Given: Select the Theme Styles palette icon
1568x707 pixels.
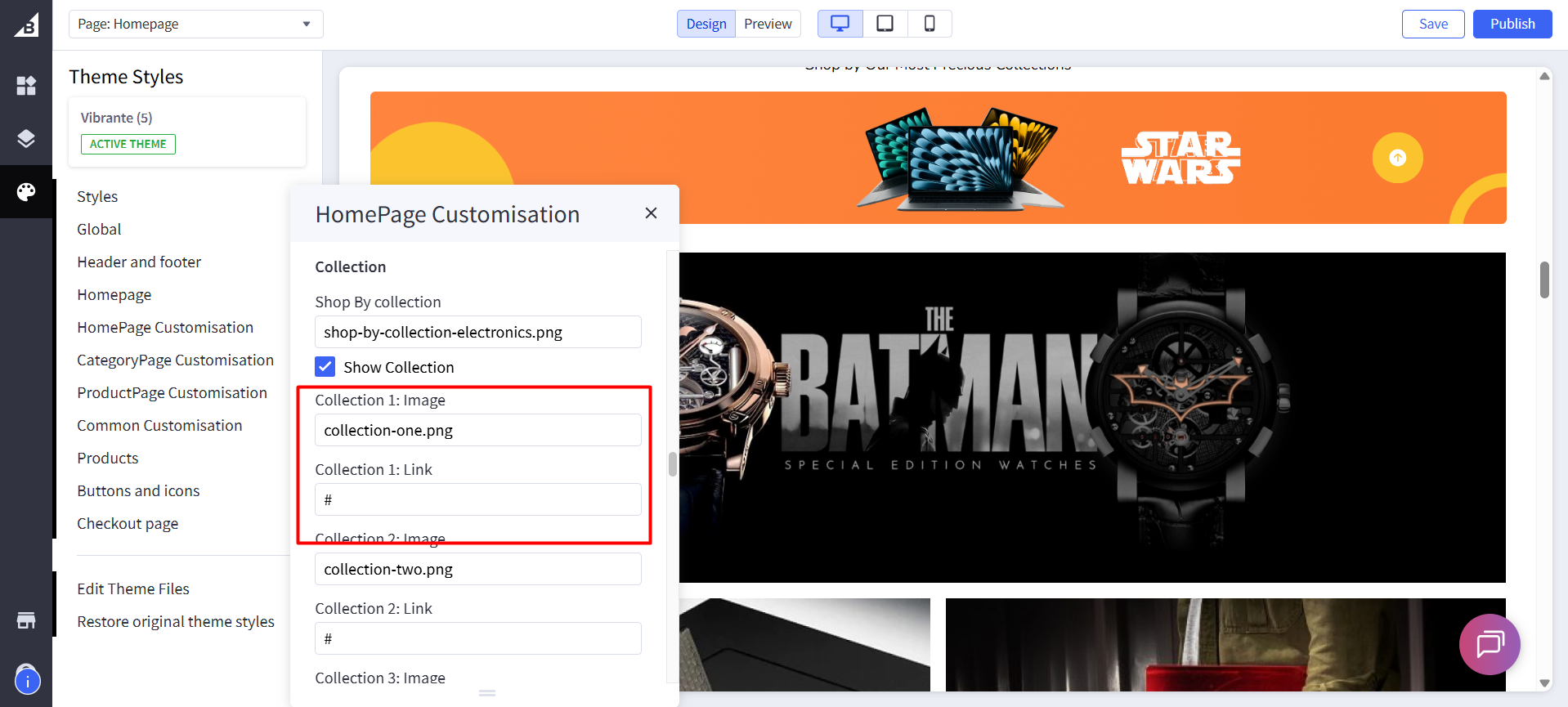Looking at the screenshot, I should 26,192.
